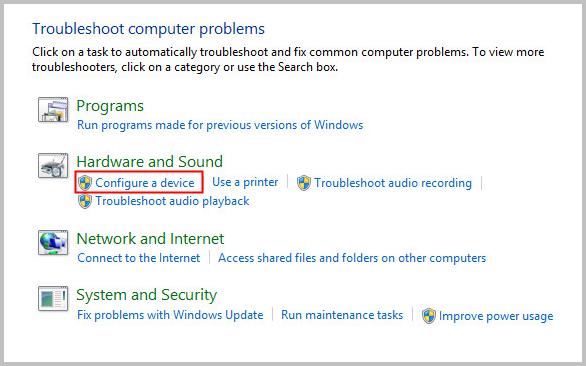Click the Hardware and Sound category icon
This screenshot has height=366, width=586.
click(53, 166)
